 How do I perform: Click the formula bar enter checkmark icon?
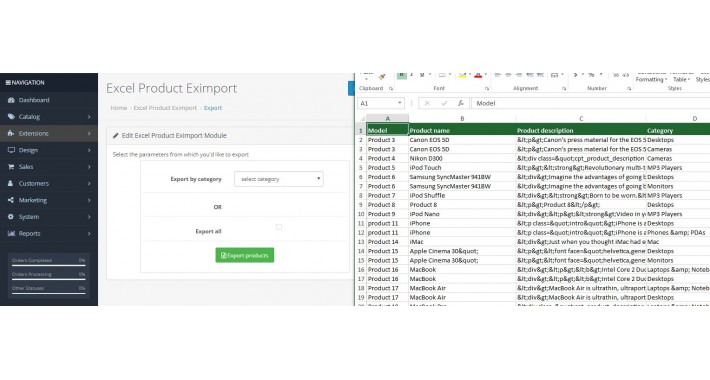pyautogui.click(x=444, y=103)
